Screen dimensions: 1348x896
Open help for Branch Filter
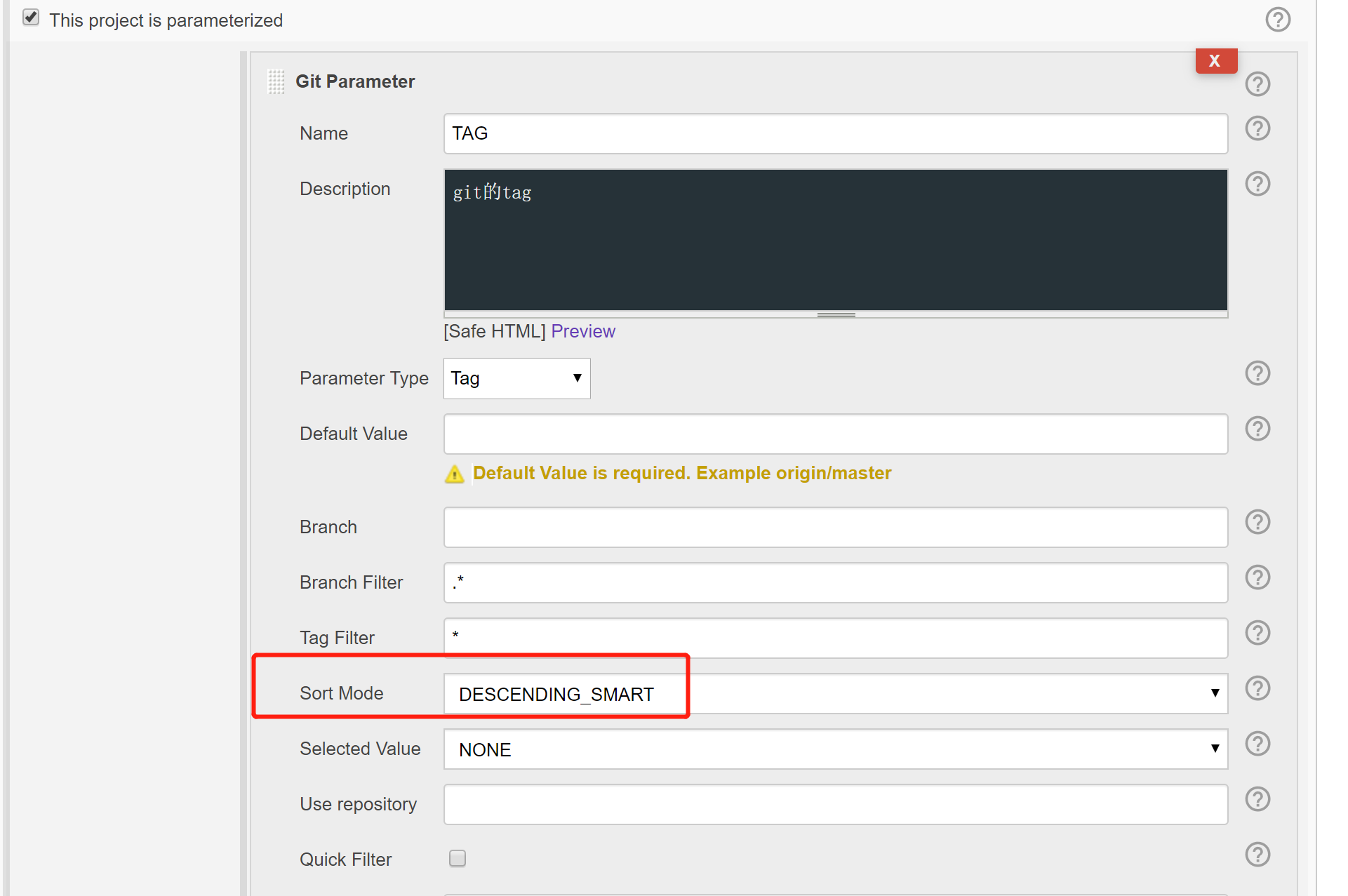(1257, 577)
